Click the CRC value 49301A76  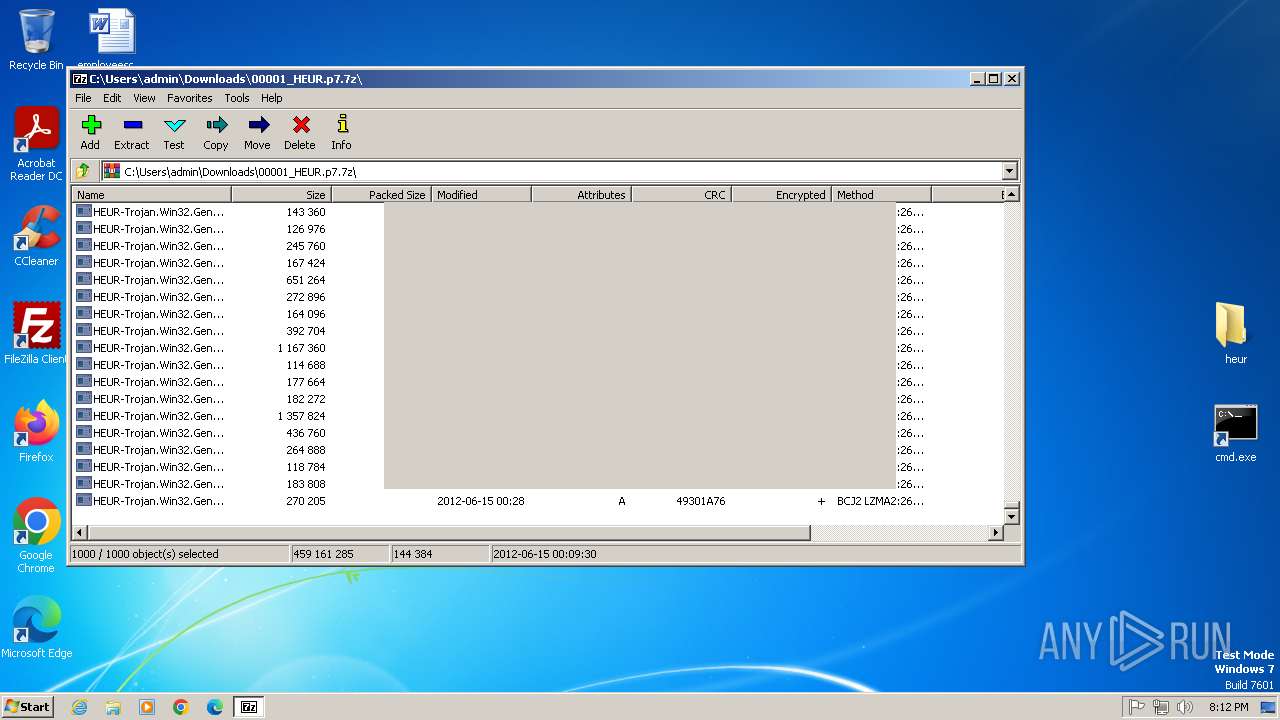(701, 501)
